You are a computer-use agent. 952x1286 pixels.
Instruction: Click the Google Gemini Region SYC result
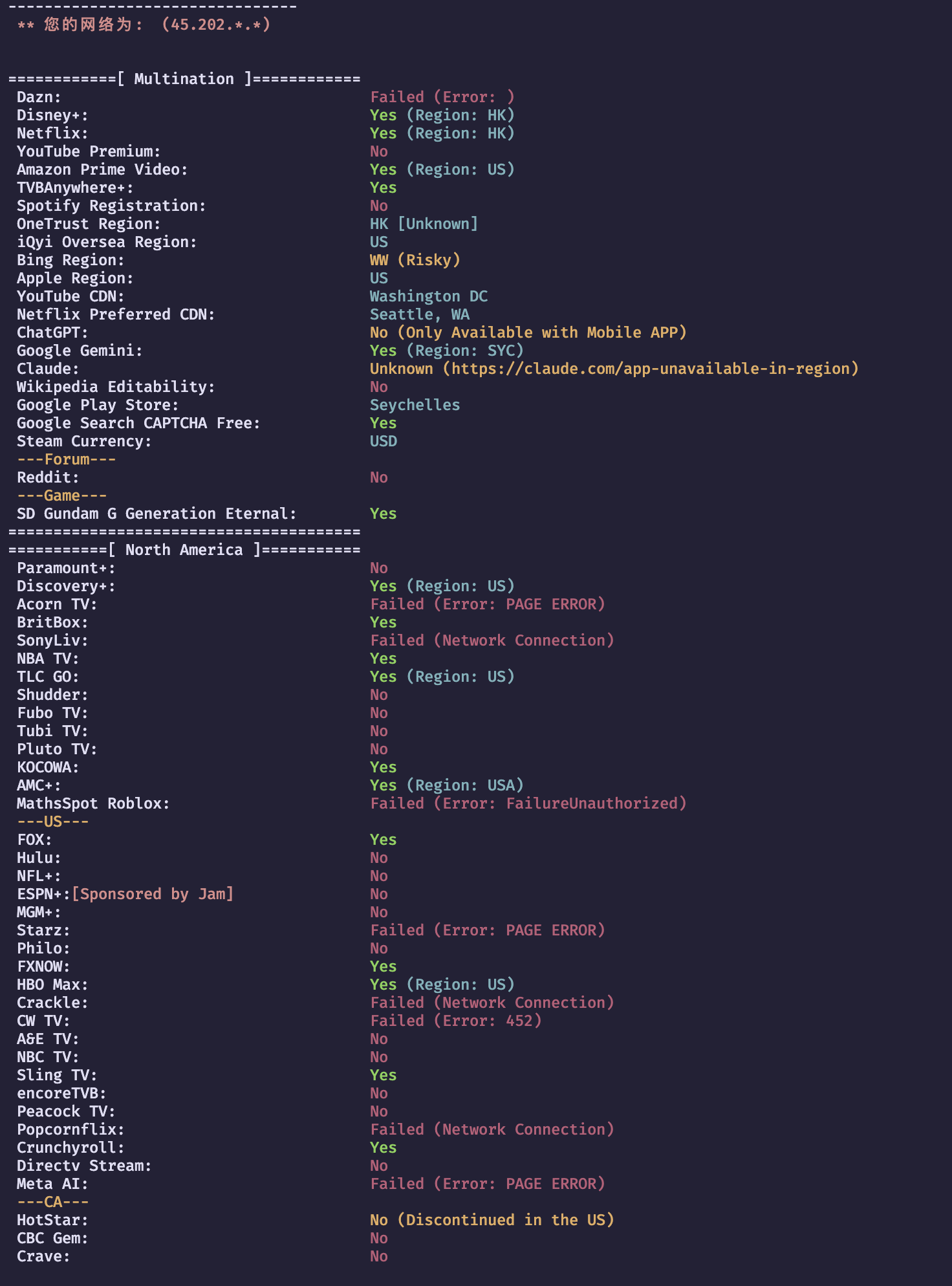(x=447, y=351)
